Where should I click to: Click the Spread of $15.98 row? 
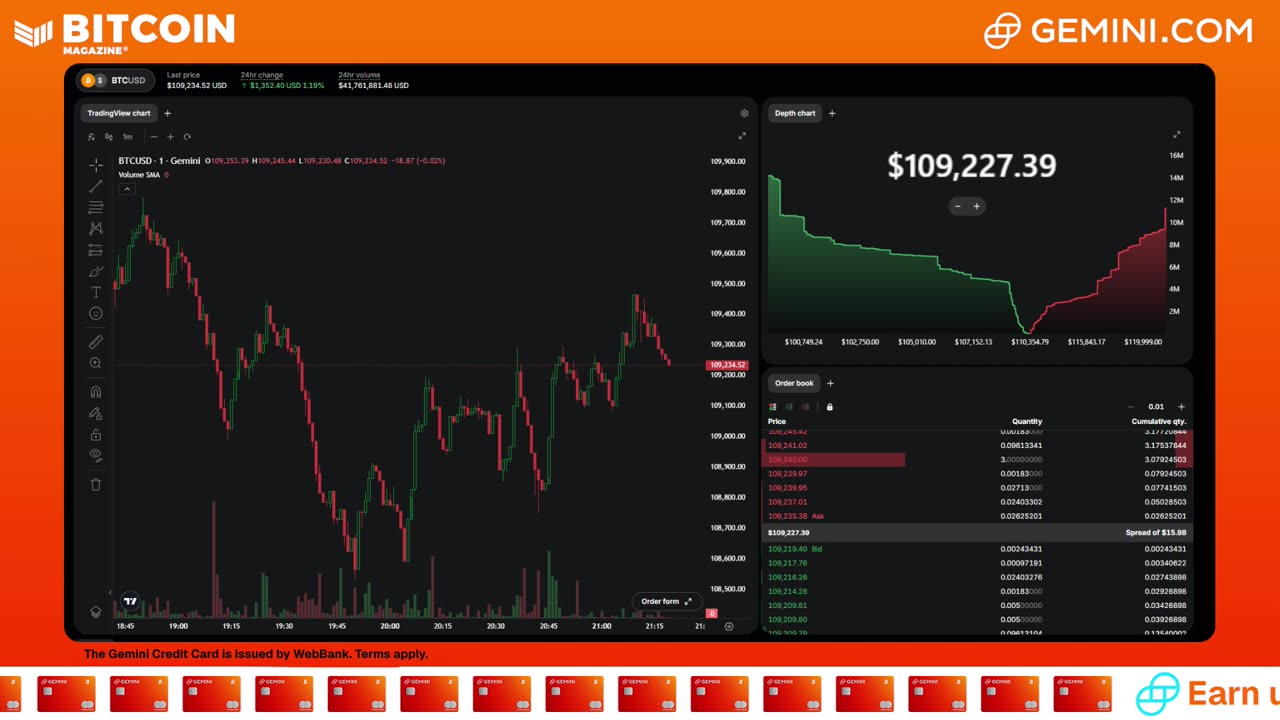click(977, 533)
